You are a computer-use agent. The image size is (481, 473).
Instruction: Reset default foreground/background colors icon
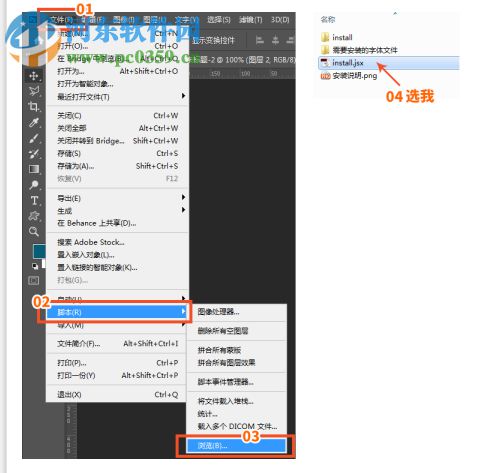click(x=35, y=266)
